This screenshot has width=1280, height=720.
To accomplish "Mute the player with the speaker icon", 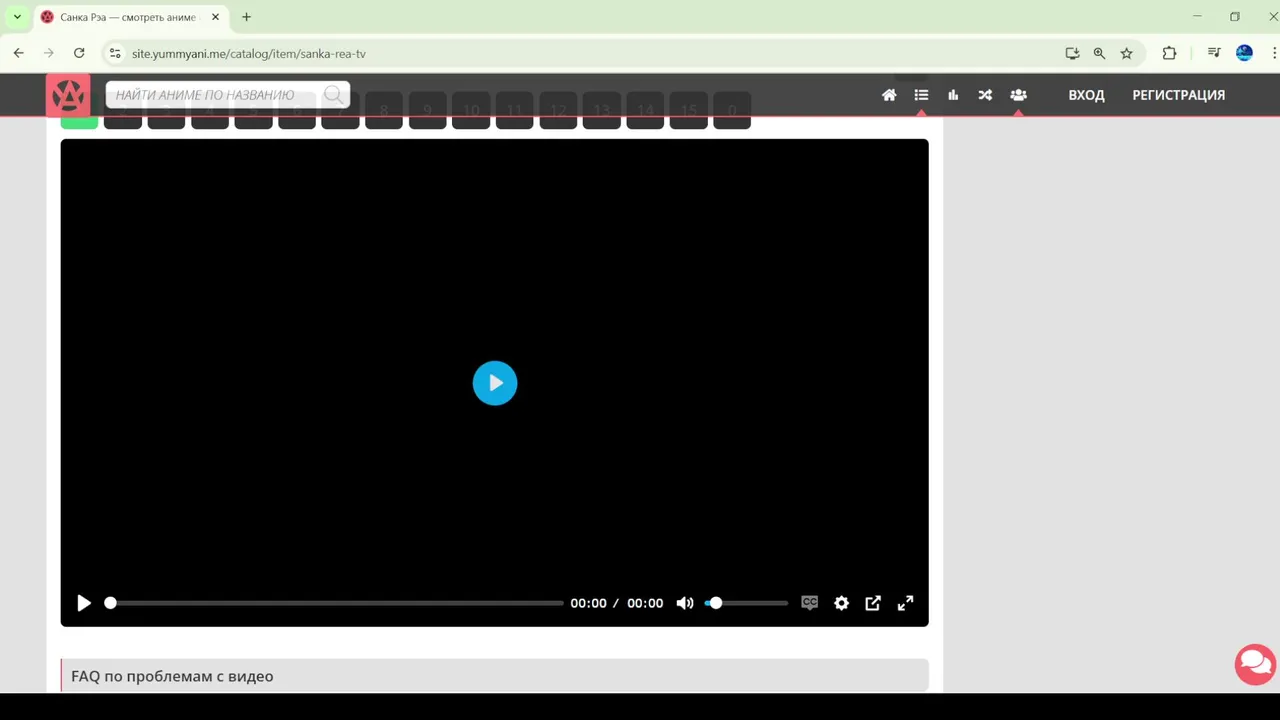I will point(685,603).
